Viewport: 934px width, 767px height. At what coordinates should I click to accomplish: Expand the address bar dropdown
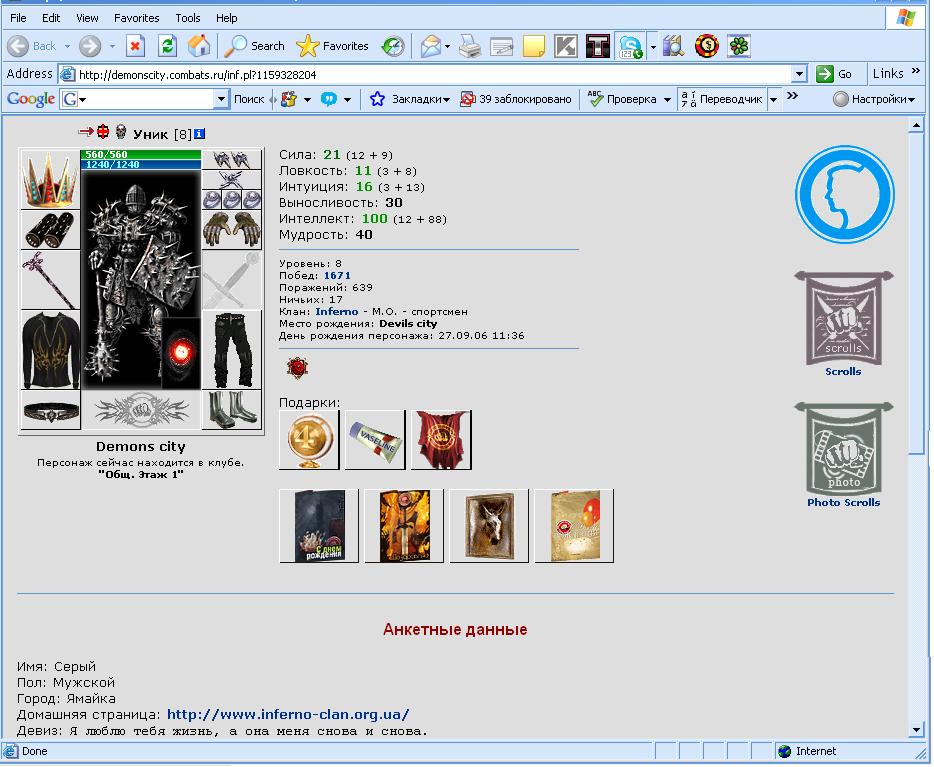click(x=799, y=74)
